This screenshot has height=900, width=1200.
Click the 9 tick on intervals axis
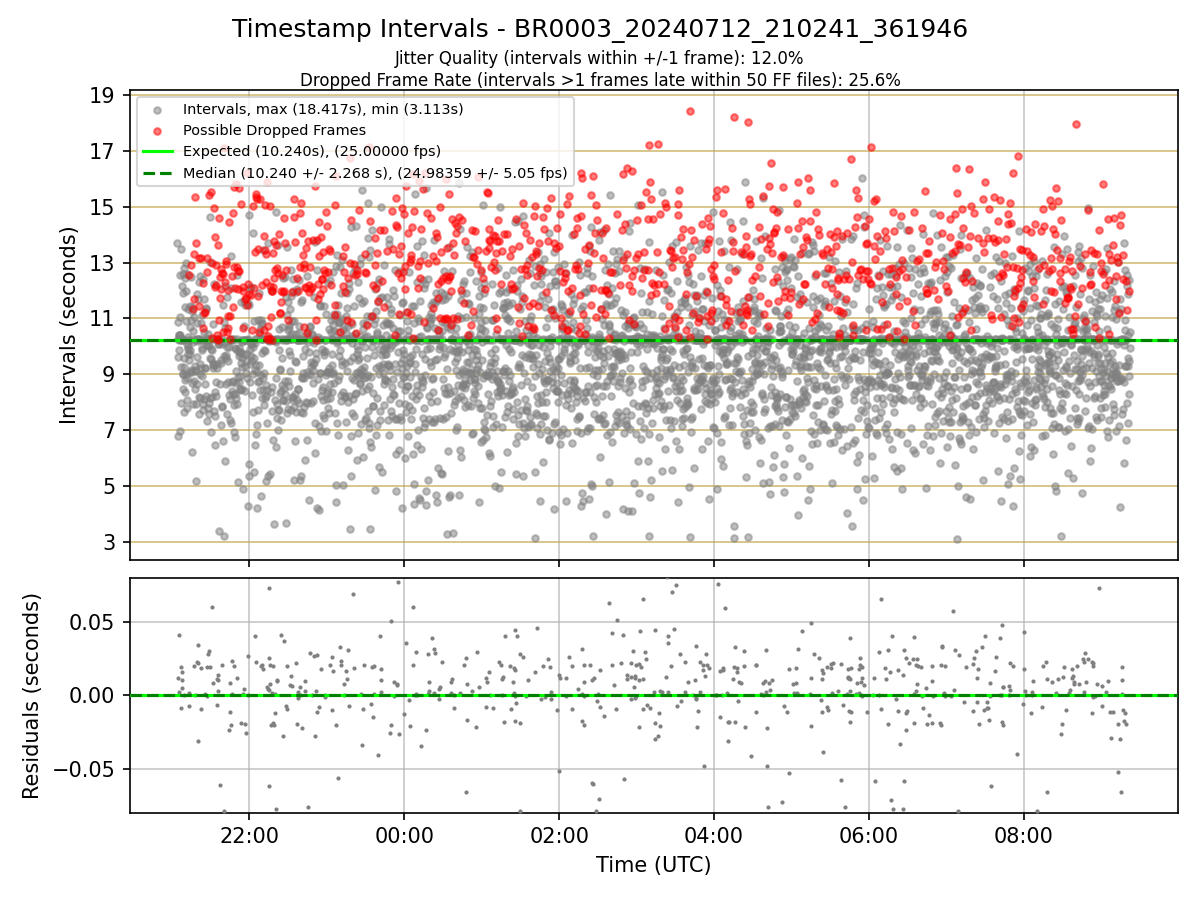(108, 375)
